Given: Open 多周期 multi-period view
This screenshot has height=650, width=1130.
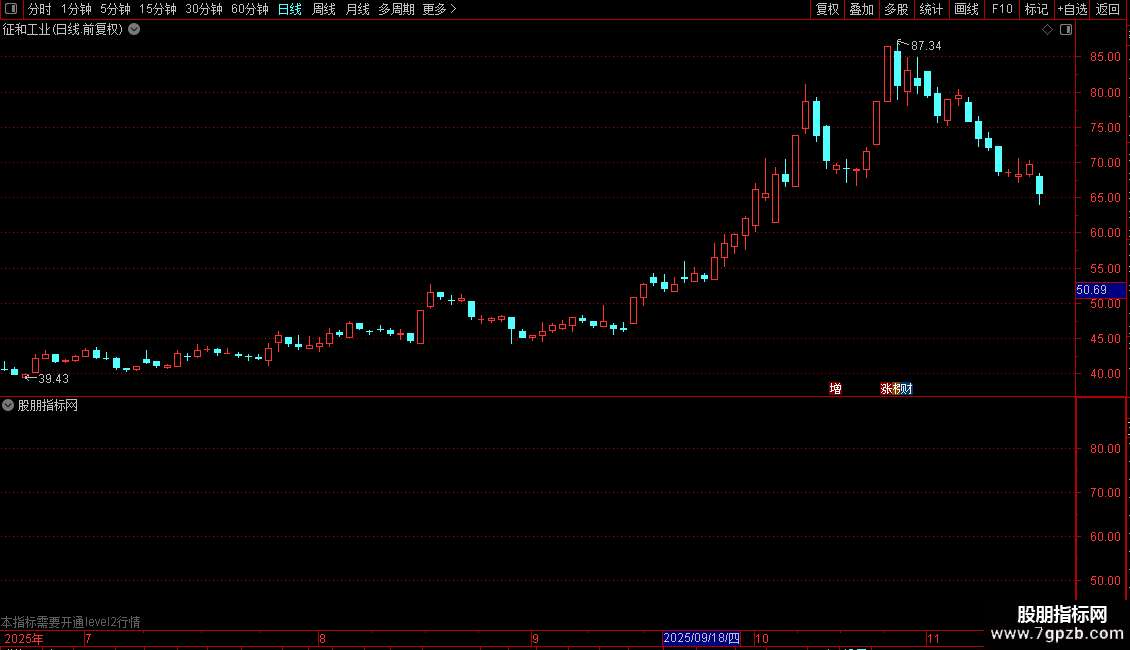Looking at the screenshot, I should (396, 9).
